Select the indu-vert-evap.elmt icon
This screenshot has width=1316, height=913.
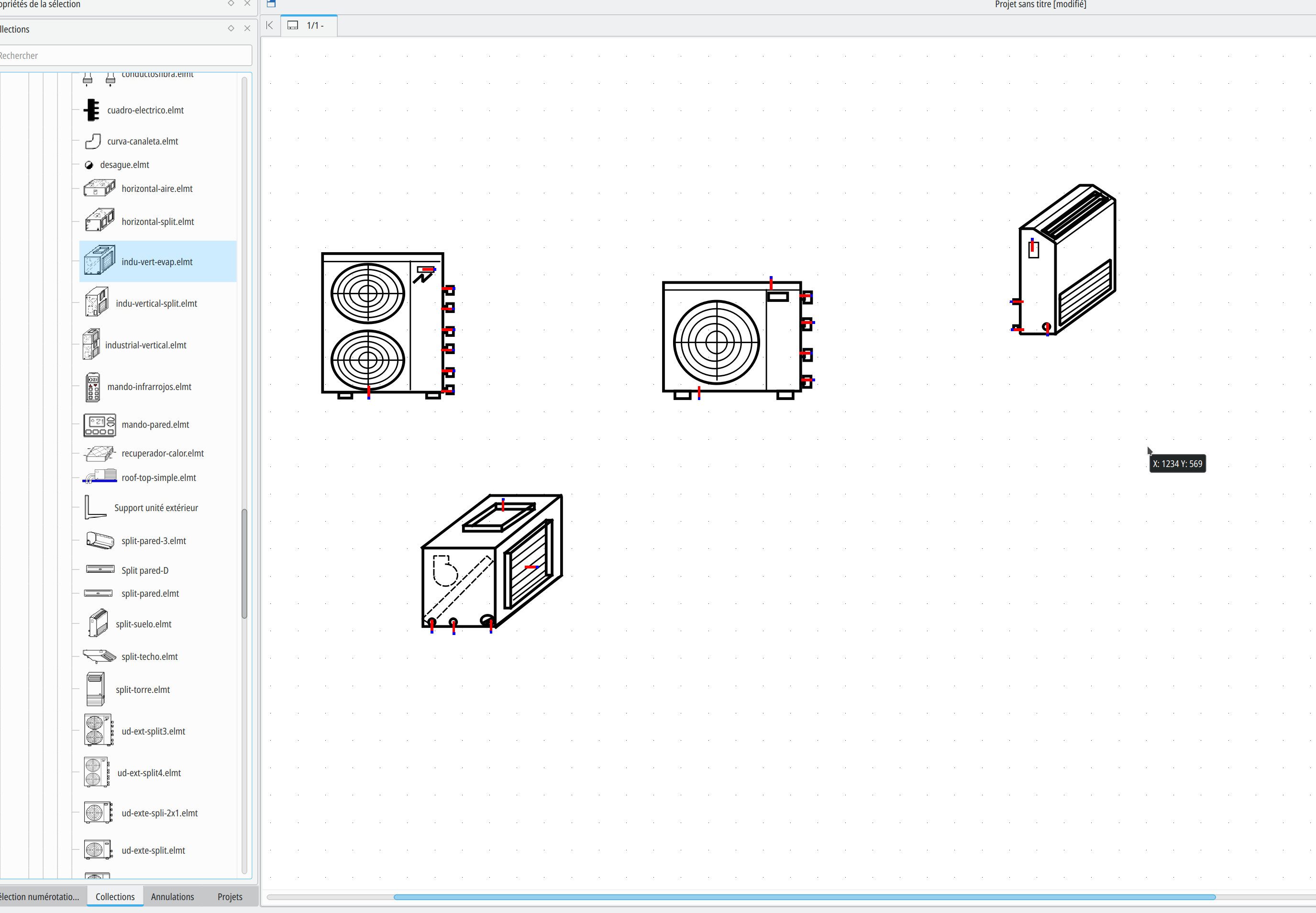point(100,260)
